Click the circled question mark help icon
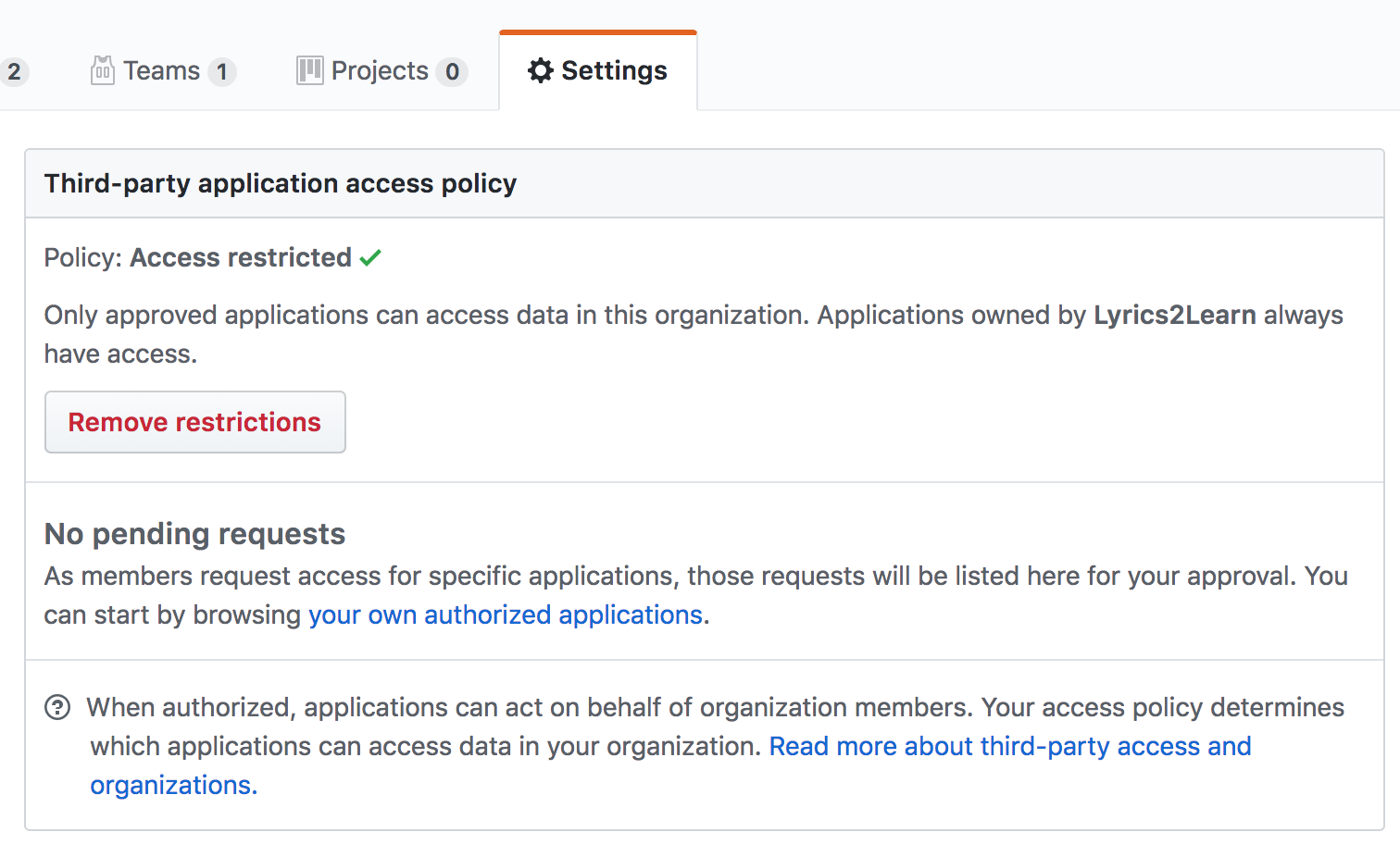The width and height of the screenshot is (1400, 857). [56, 707]
